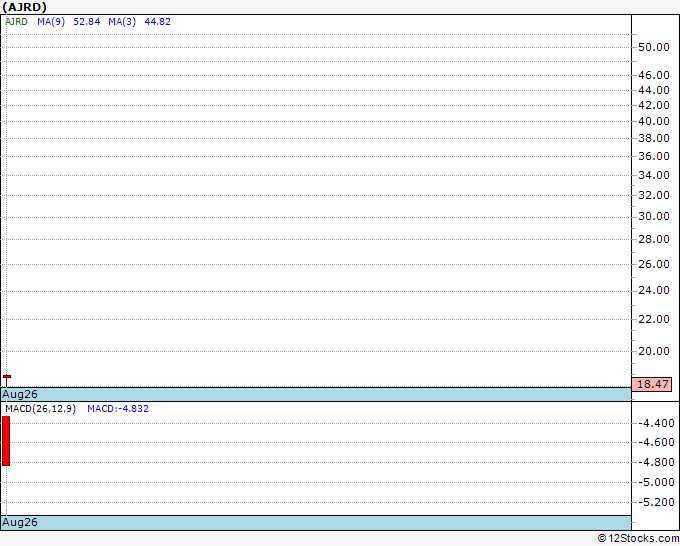This screenshot has height=546, width=680.
Task: Click the 40.00 price axis label
Action: point(654,121)
